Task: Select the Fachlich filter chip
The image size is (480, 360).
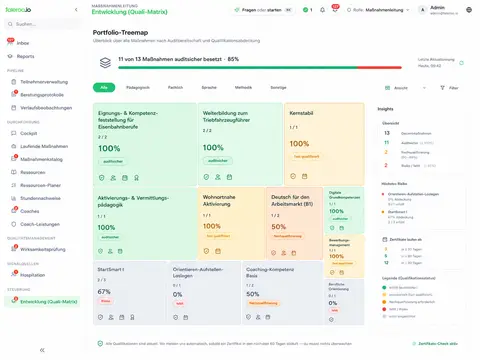Action: tap(175, 88)
